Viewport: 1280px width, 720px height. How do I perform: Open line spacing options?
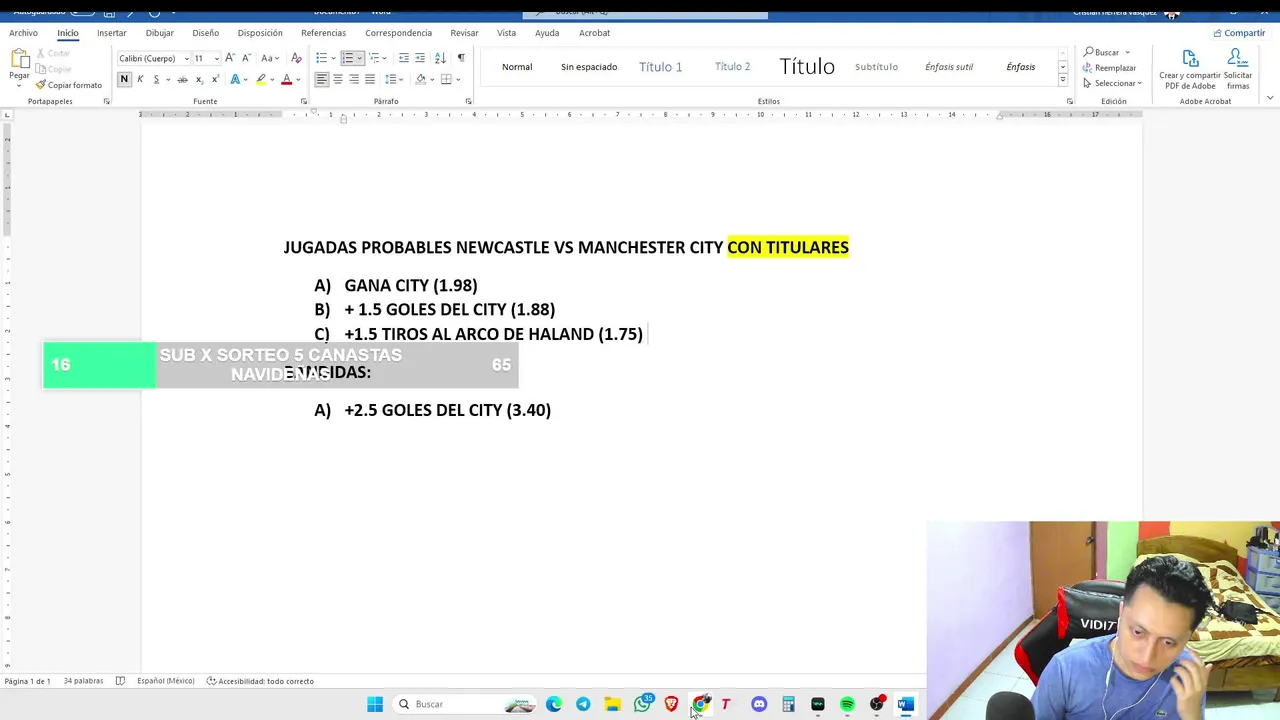pyautogui.click(x=392, y=79)
